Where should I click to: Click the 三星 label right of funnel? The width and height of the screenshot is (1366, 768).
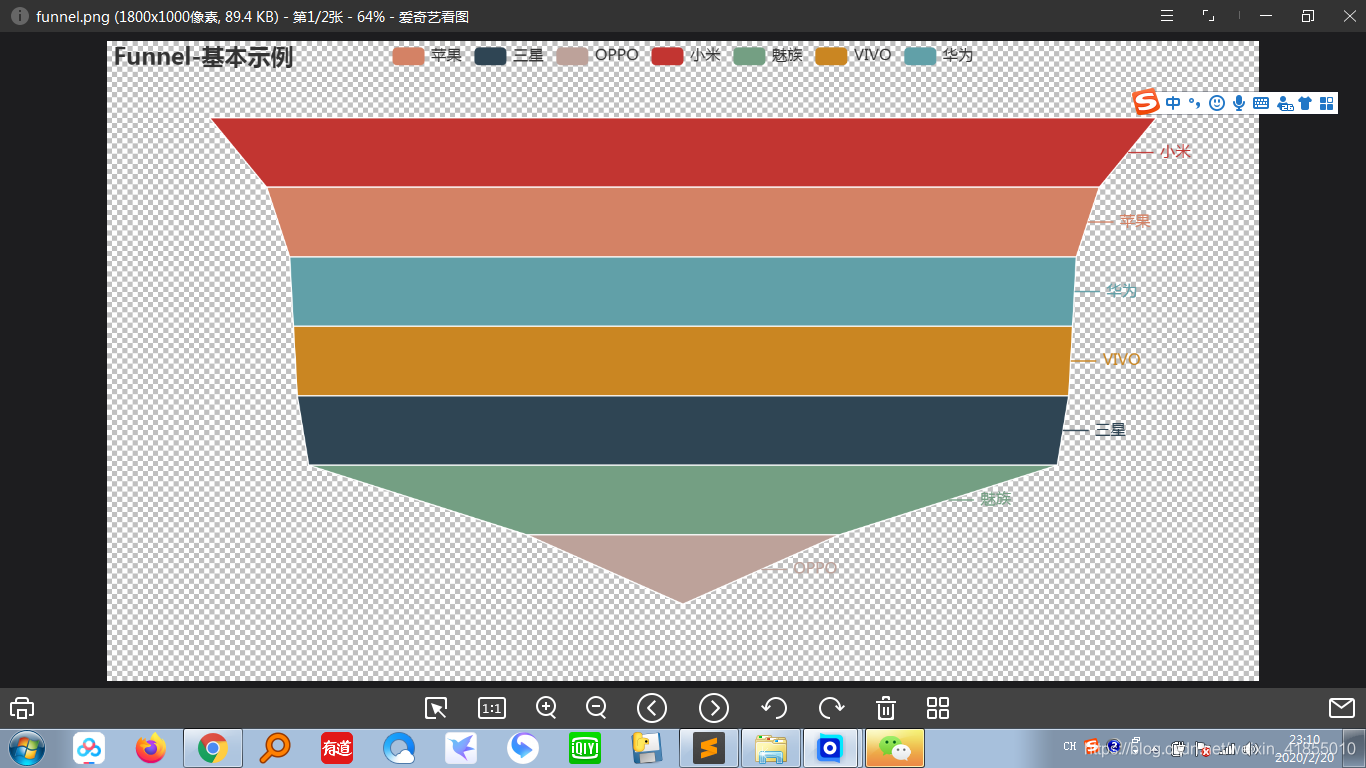pyautogui.click(x=1110, y=430)
